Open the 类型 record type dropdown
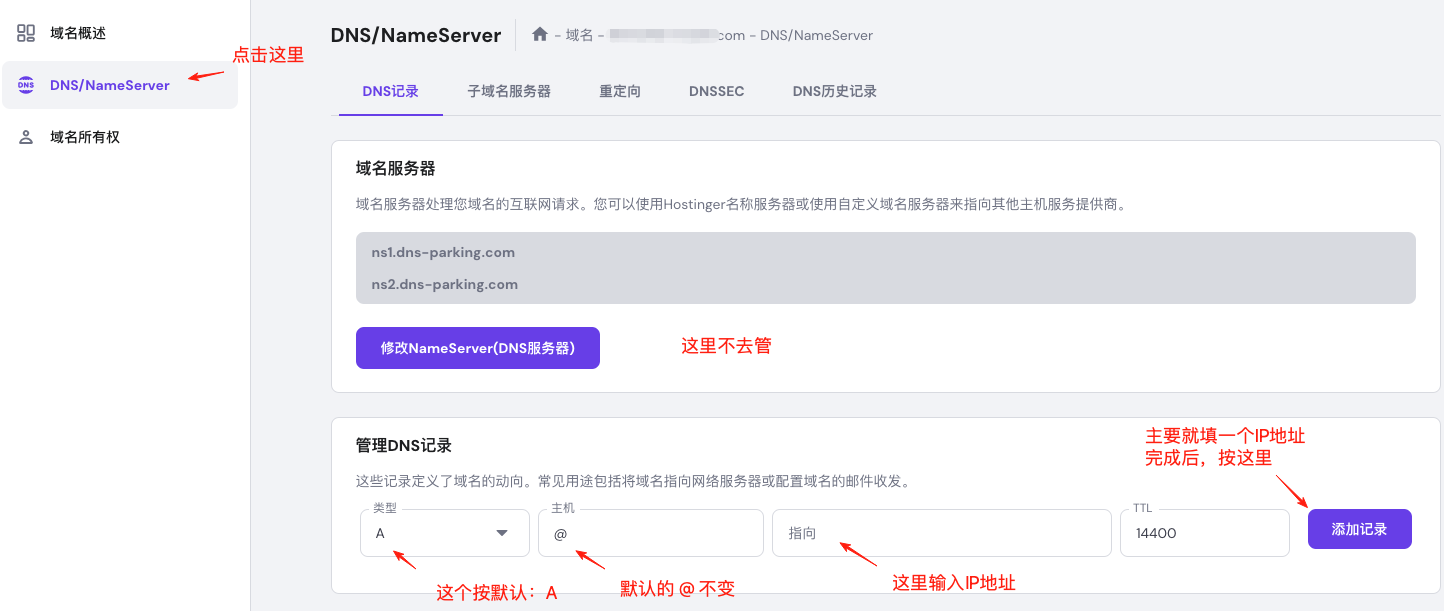Image resolution: width=1444 pixels, height=611 pixels. tap(430, 533)
